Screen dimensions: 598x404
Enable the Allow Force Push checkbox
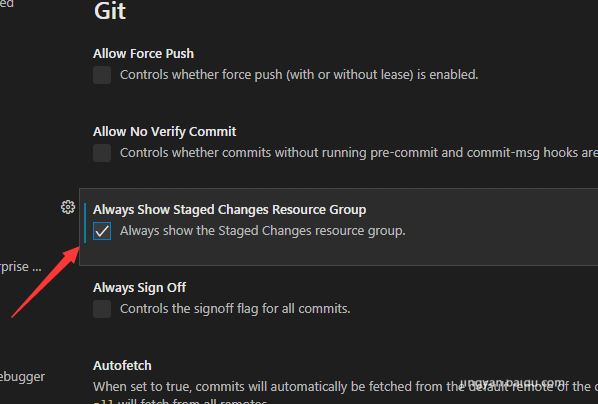(102, 75)
